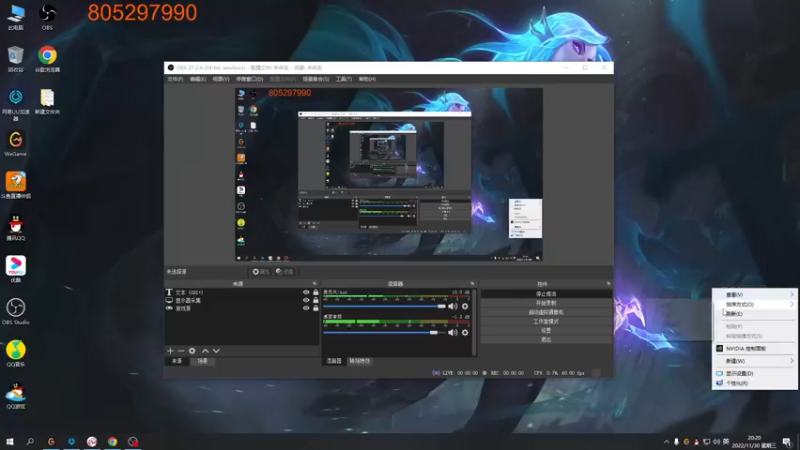Hide the 显示器采集 source via eye icon
The width and height of the screenshot is (800, 450).
306,300
